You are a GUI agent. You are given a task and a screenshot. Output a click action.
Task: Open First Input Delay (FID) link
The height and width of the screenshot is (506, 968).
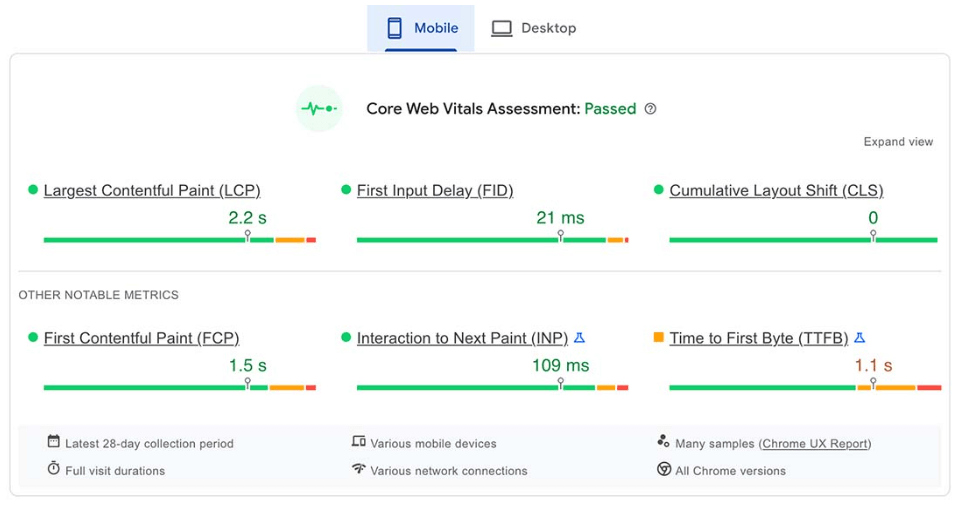(435, 191)
